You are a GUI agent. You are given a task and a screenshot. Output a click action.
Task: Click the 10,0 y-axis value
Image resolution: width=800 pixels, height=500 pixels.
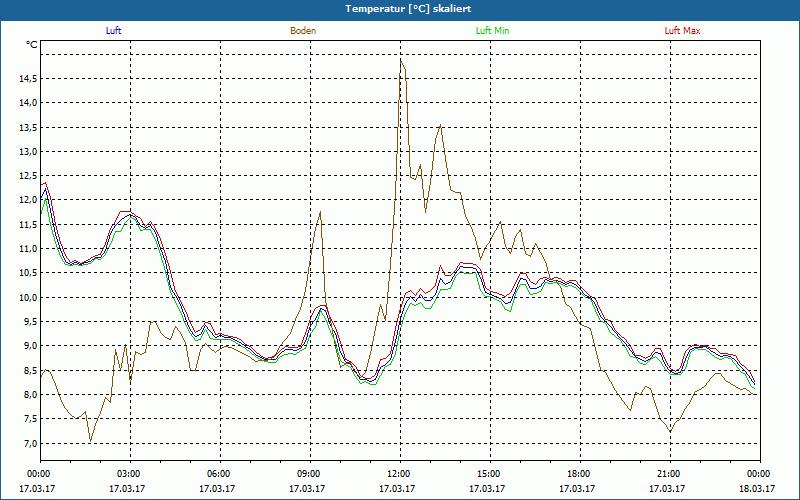pyautogui.click(x=29, y=297)
